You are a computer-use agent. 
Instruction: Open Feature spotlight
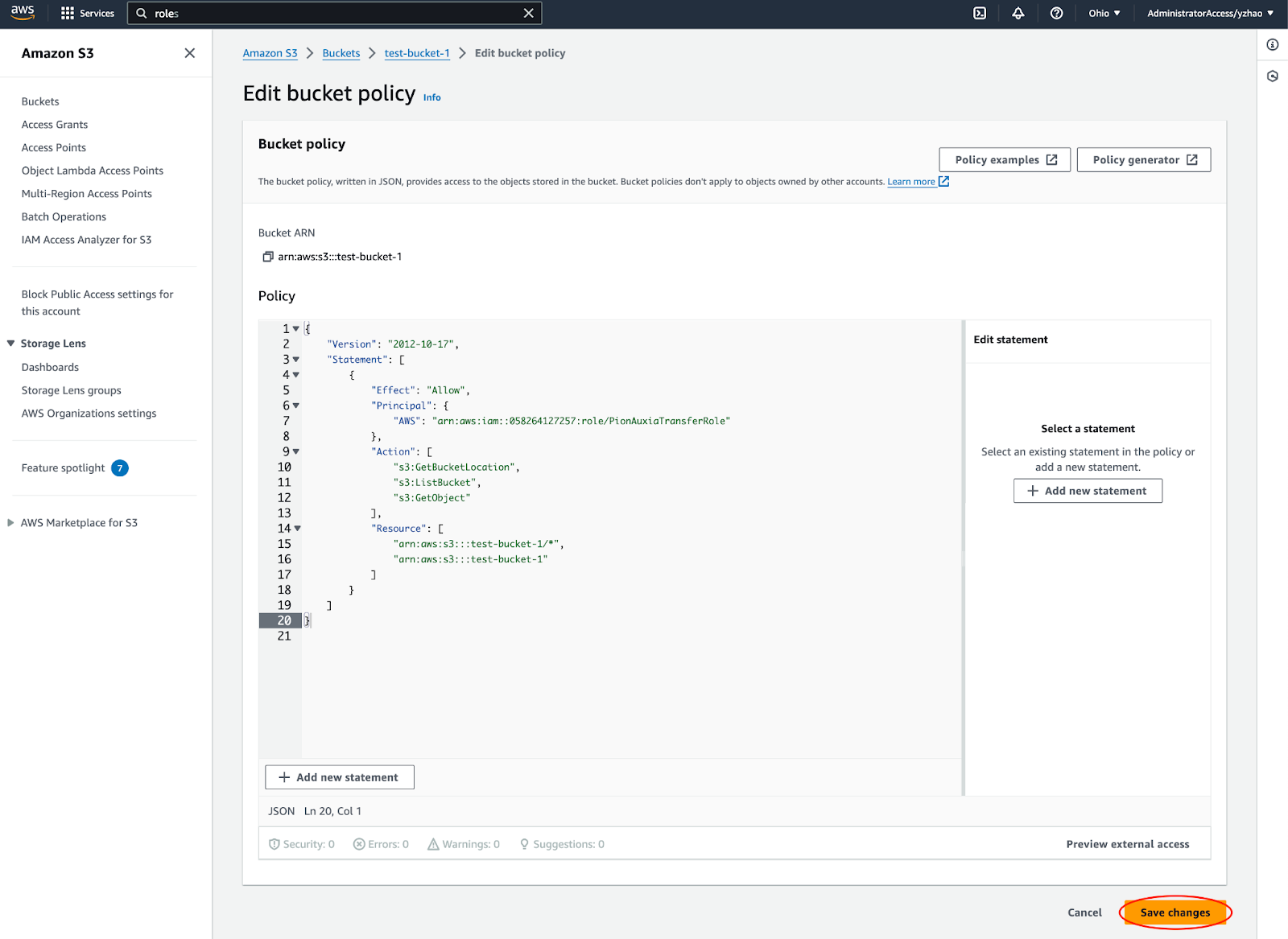point(63,468)
